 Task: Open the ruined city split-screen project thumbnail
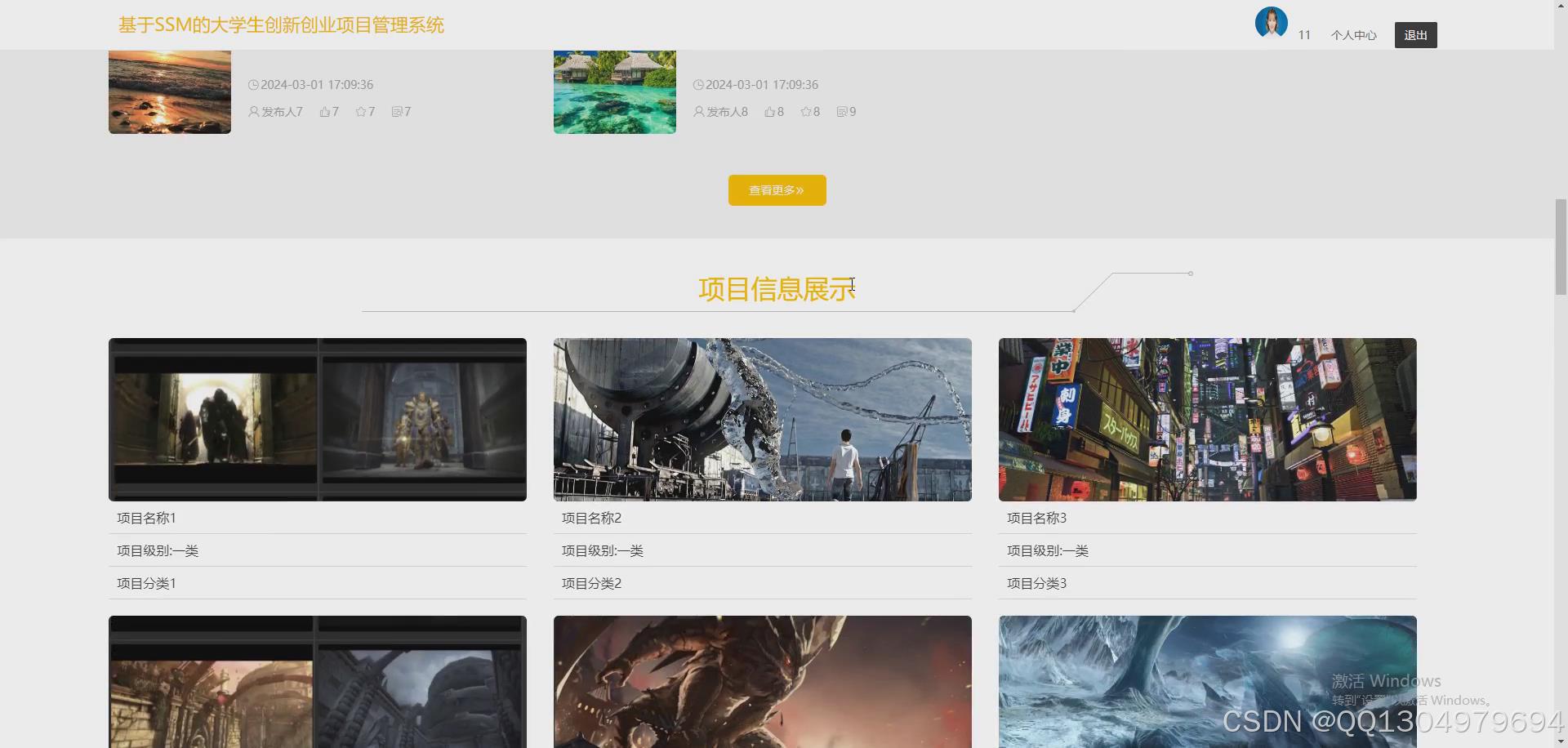(x=318, y=682)
